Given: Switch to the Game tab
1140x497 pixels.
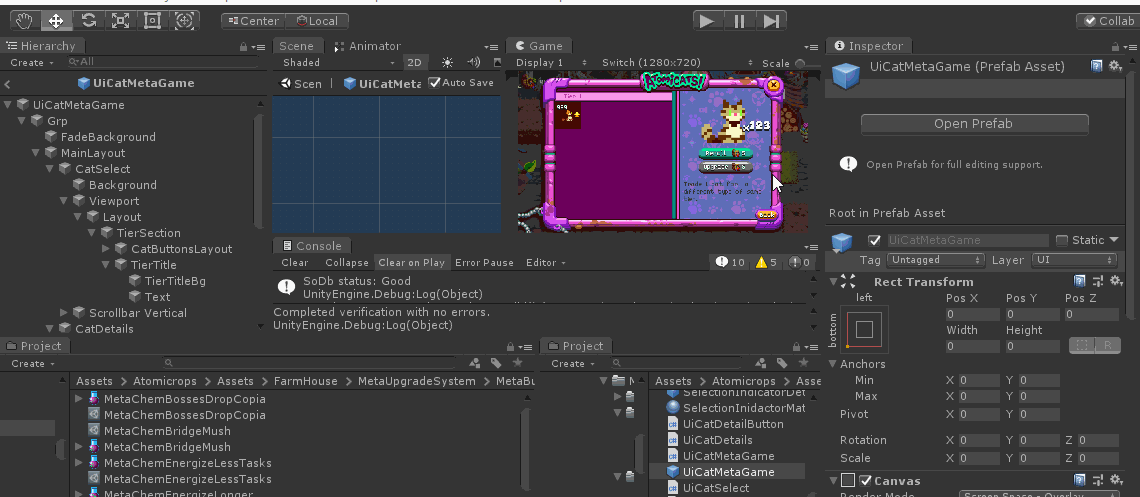Looking at the screenshot, I should pos(539,46).
